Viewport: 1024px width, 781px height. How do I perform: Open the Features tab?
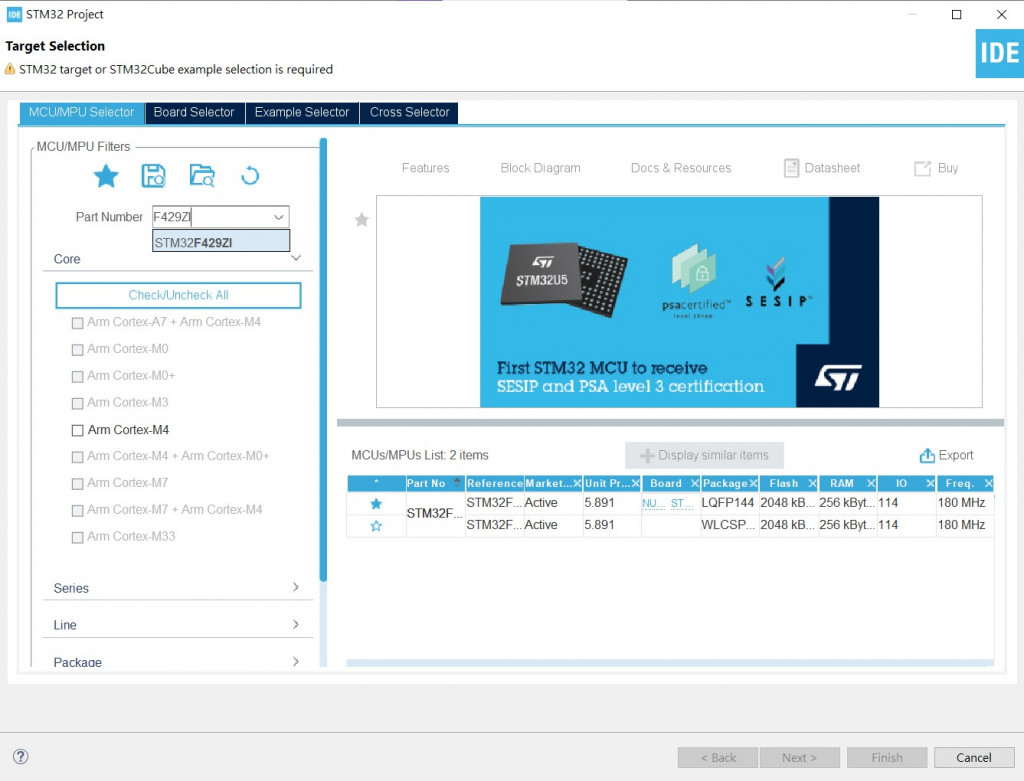(x=426, y=168)
